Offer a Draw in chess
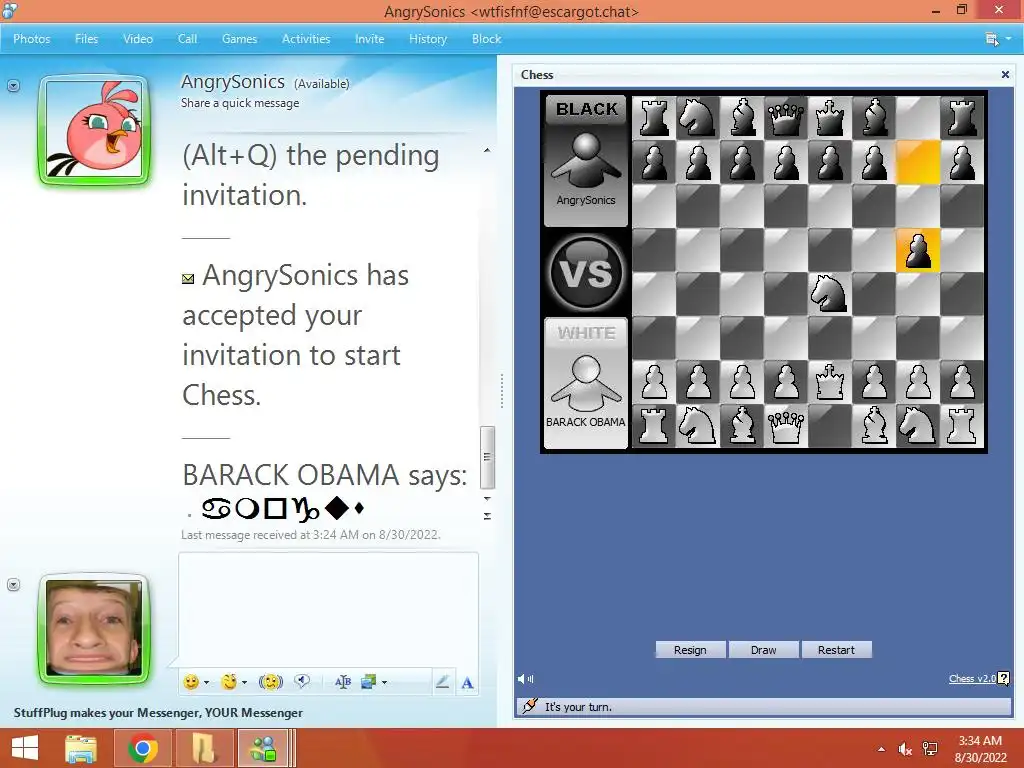The width and height of the screenshot is (1024, 768). click(x=763, y=650)
